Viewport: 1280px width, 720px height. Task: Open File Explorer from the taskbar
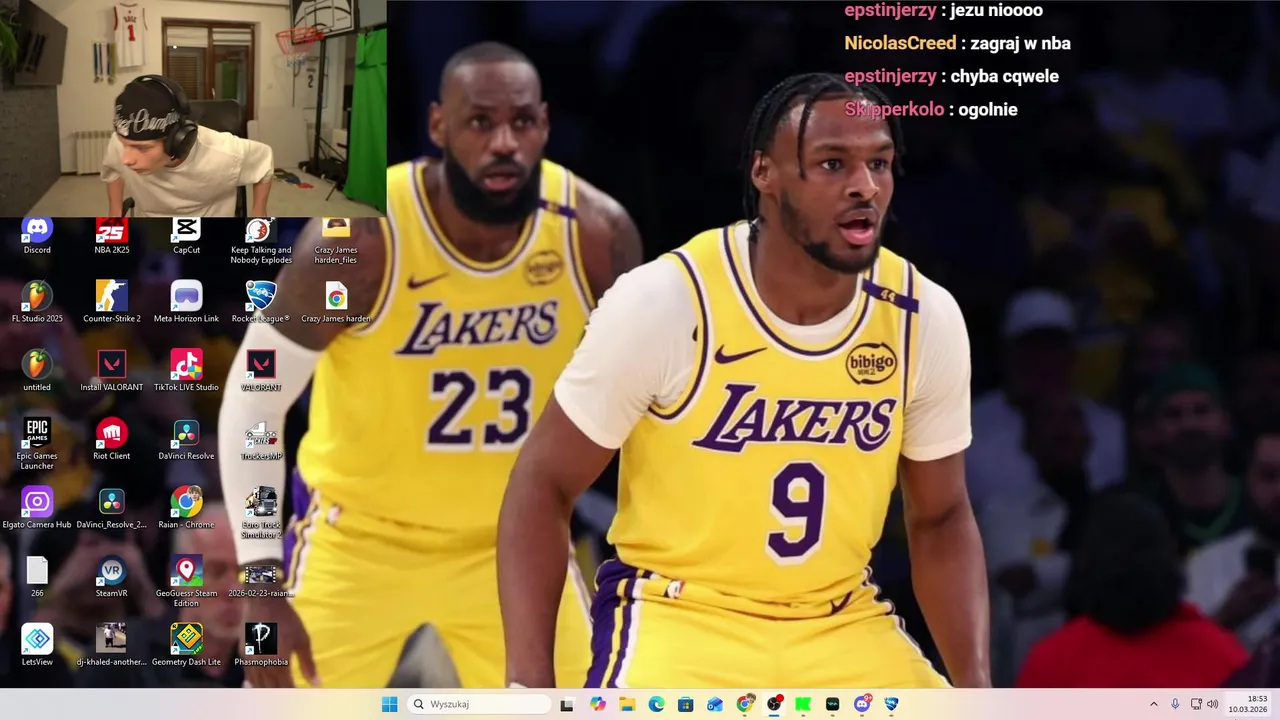(627, 704)
